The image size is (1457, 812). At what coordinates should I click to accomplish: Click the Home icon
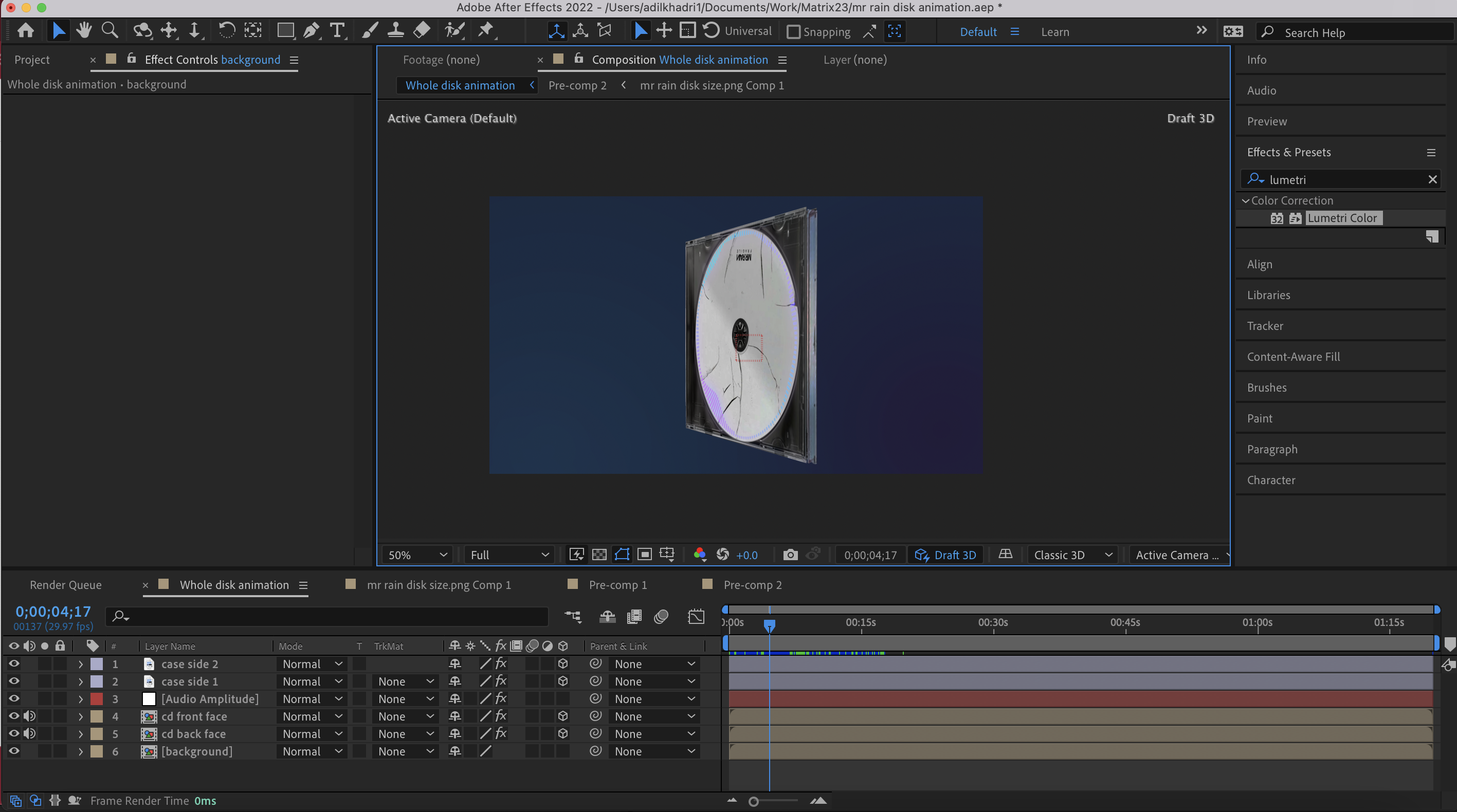(x=26, y=30)
